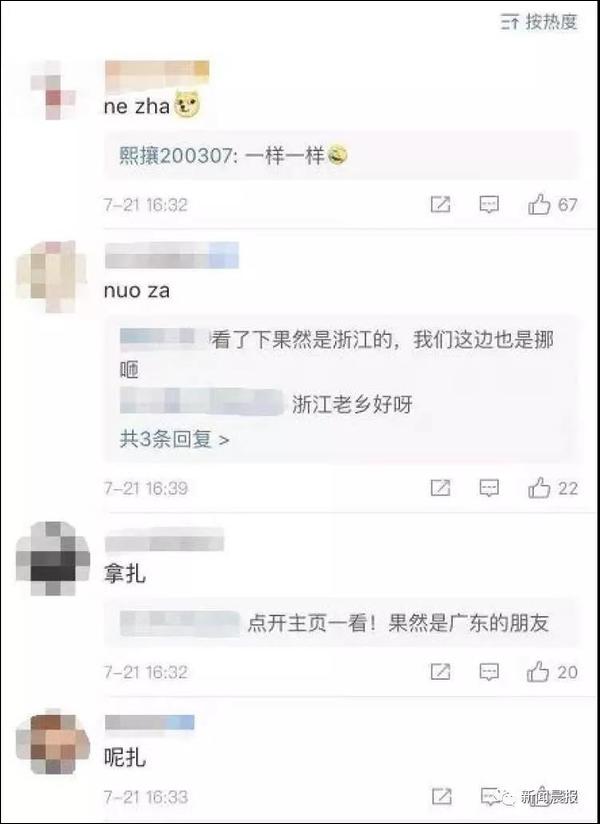Share the "ne zha" comment

(440, 204)
